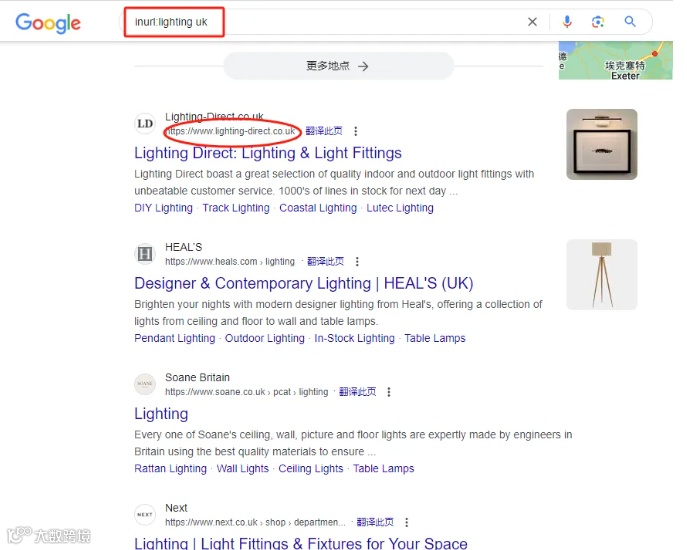The width and height of the screenshot is (687, 550).
Task: Click the Next favicon
Action: (x=145, y=515)
